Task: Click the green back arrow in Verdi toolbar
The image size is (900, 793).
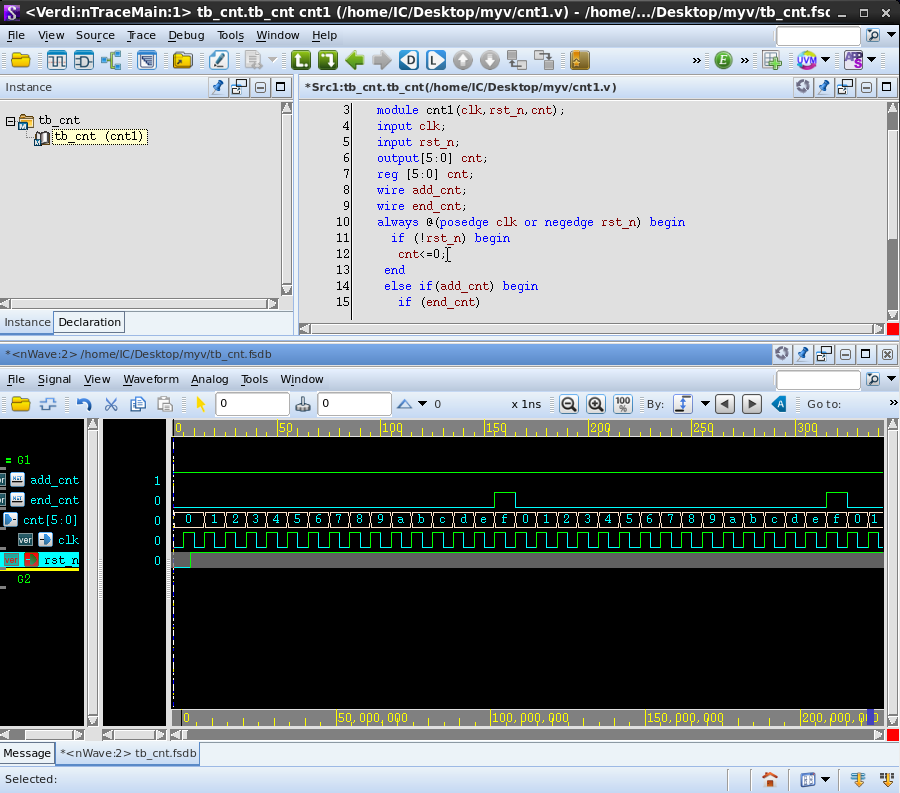Action: tap(354, 60)
